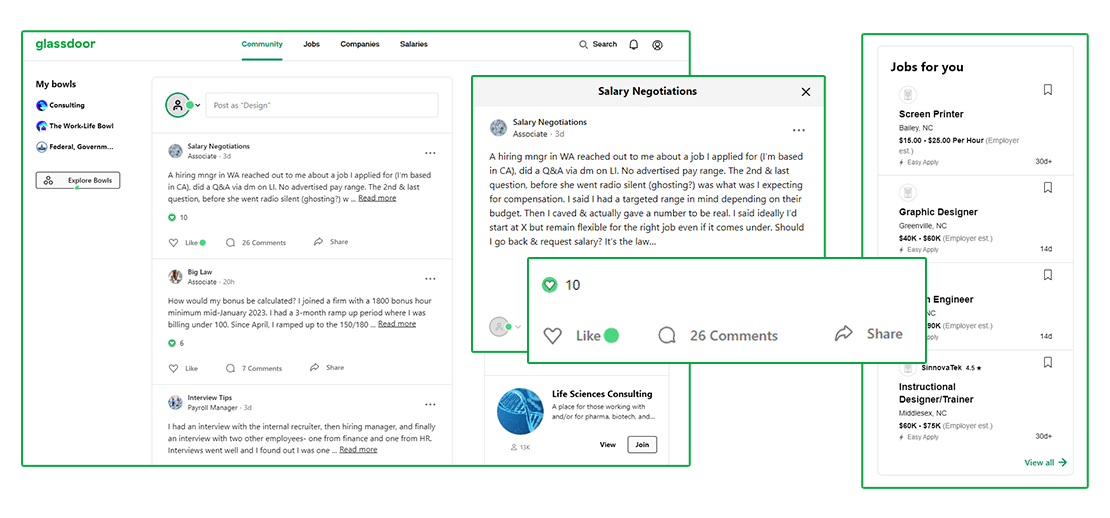Open the Consulting bowl
Screen dimensions: 1110x518
point(60,105)
